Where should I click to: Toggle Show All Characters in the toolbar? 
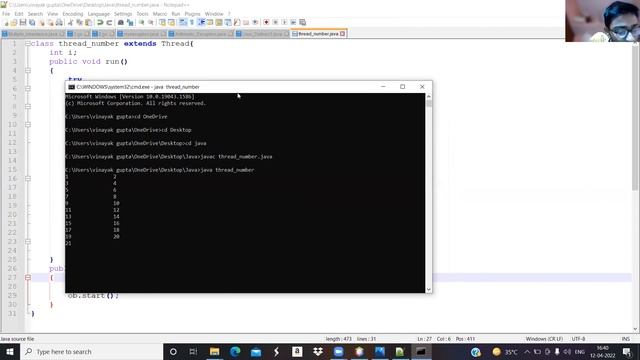(x=191, y=22)
